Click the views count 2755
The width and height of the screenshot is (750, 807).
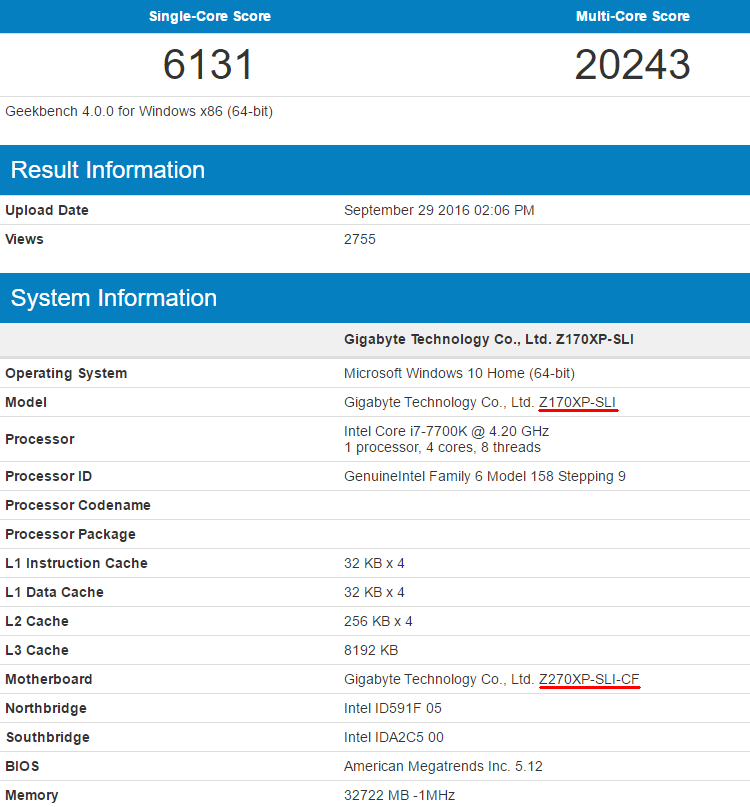point(360,239)
